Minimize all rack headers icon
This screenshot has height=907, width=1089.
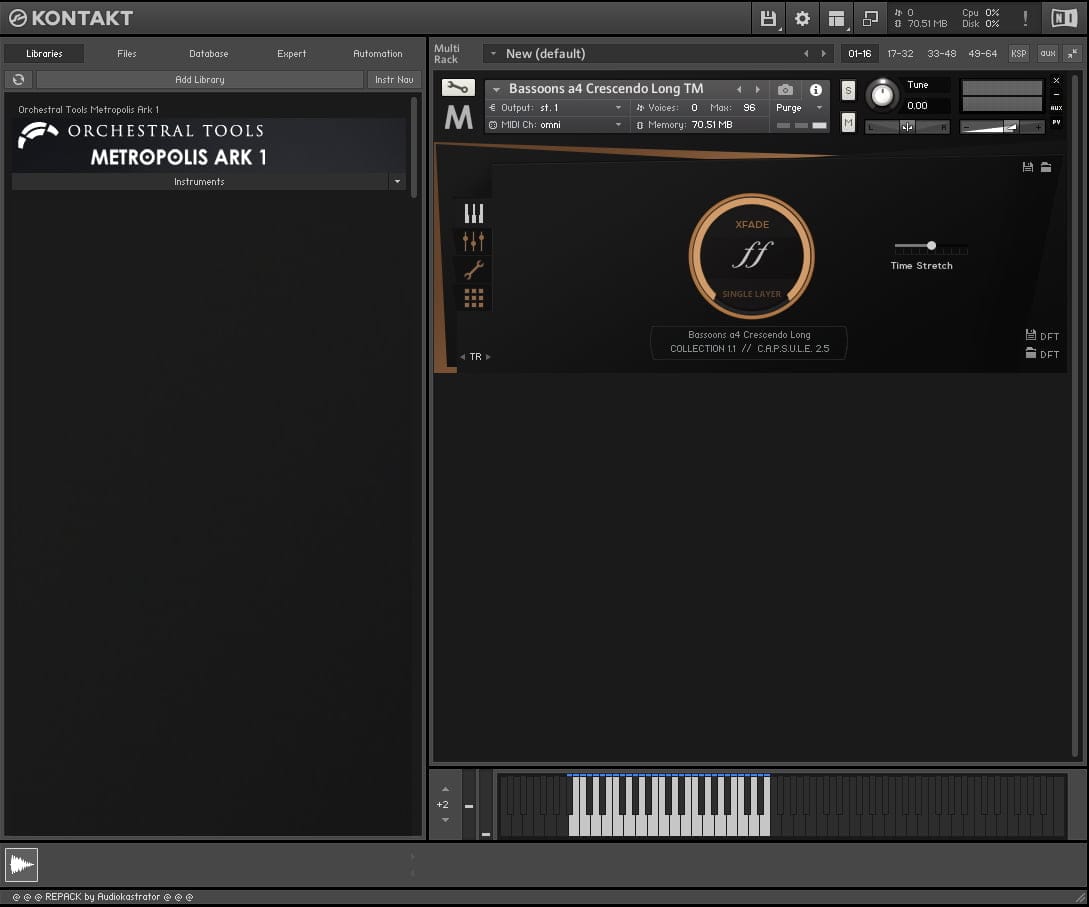1073,53
